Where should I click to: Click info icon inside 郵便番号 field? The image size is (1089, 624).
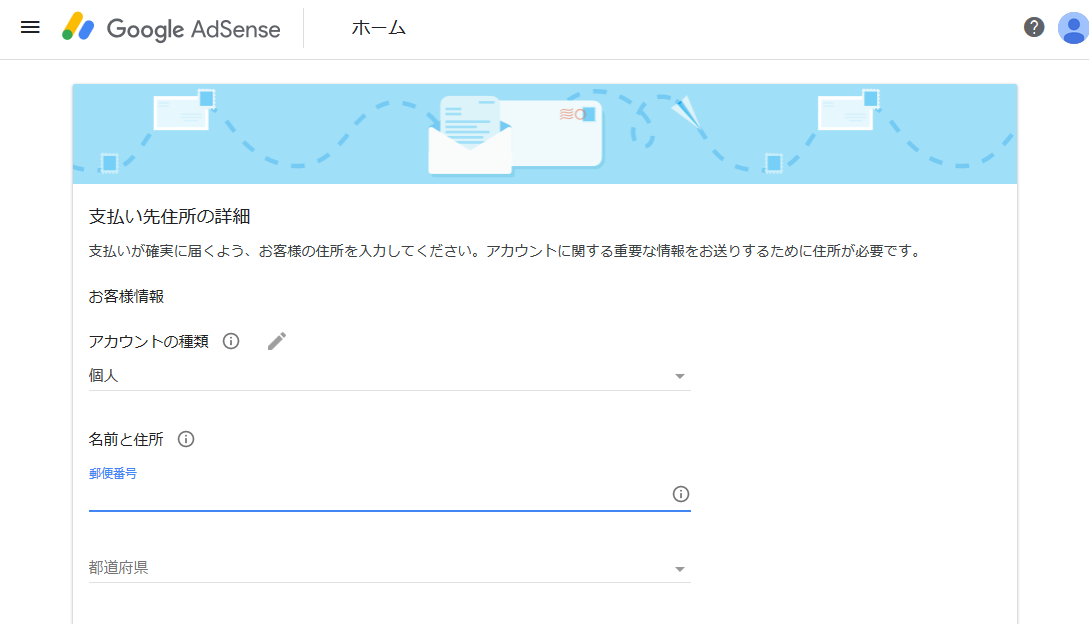(x=681, y=494)
